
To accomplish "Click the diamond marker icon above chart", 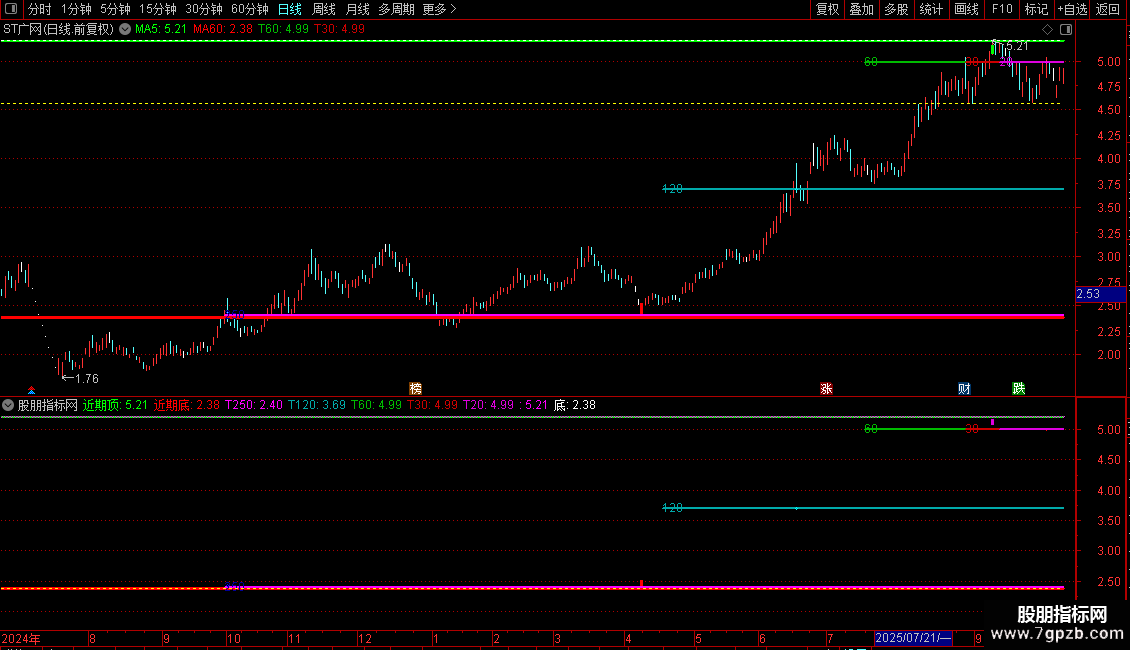I will [x=1048, y=30].
